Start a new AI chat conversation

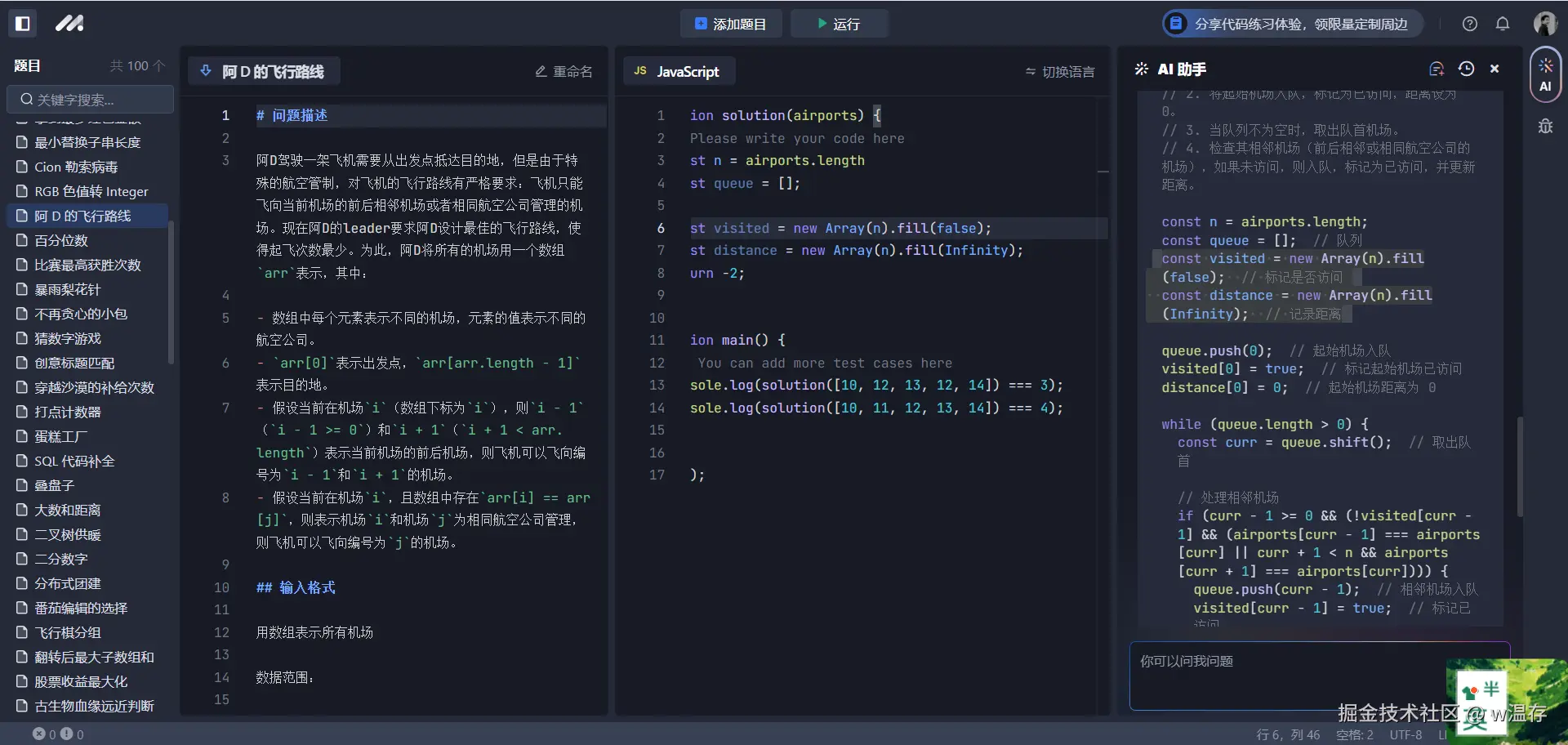[x=1437, y=69]
